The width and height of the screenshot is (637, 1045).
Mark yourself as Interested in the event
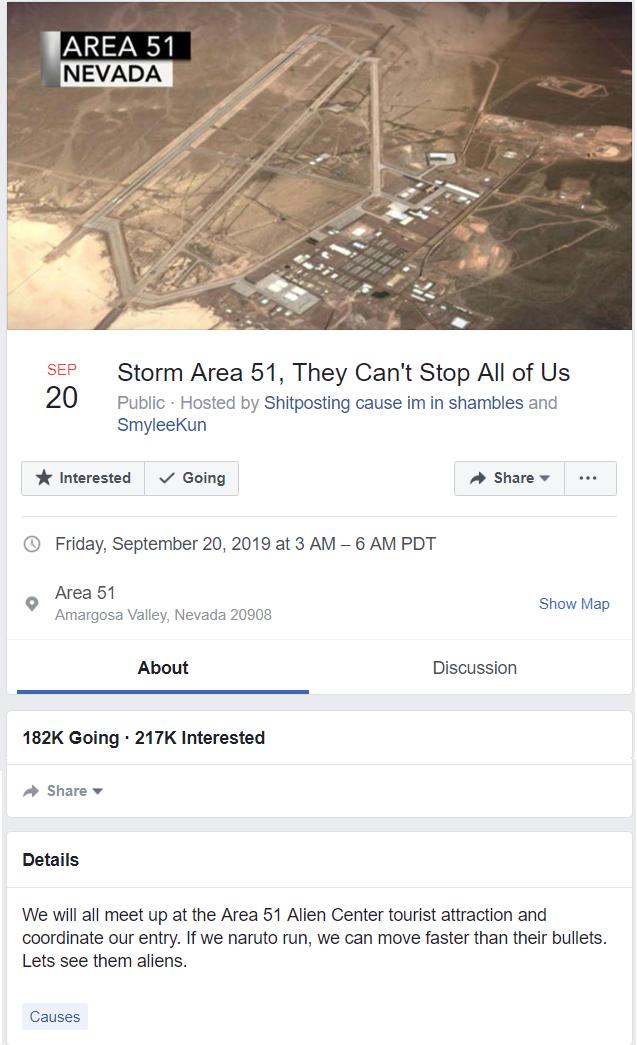84,478
